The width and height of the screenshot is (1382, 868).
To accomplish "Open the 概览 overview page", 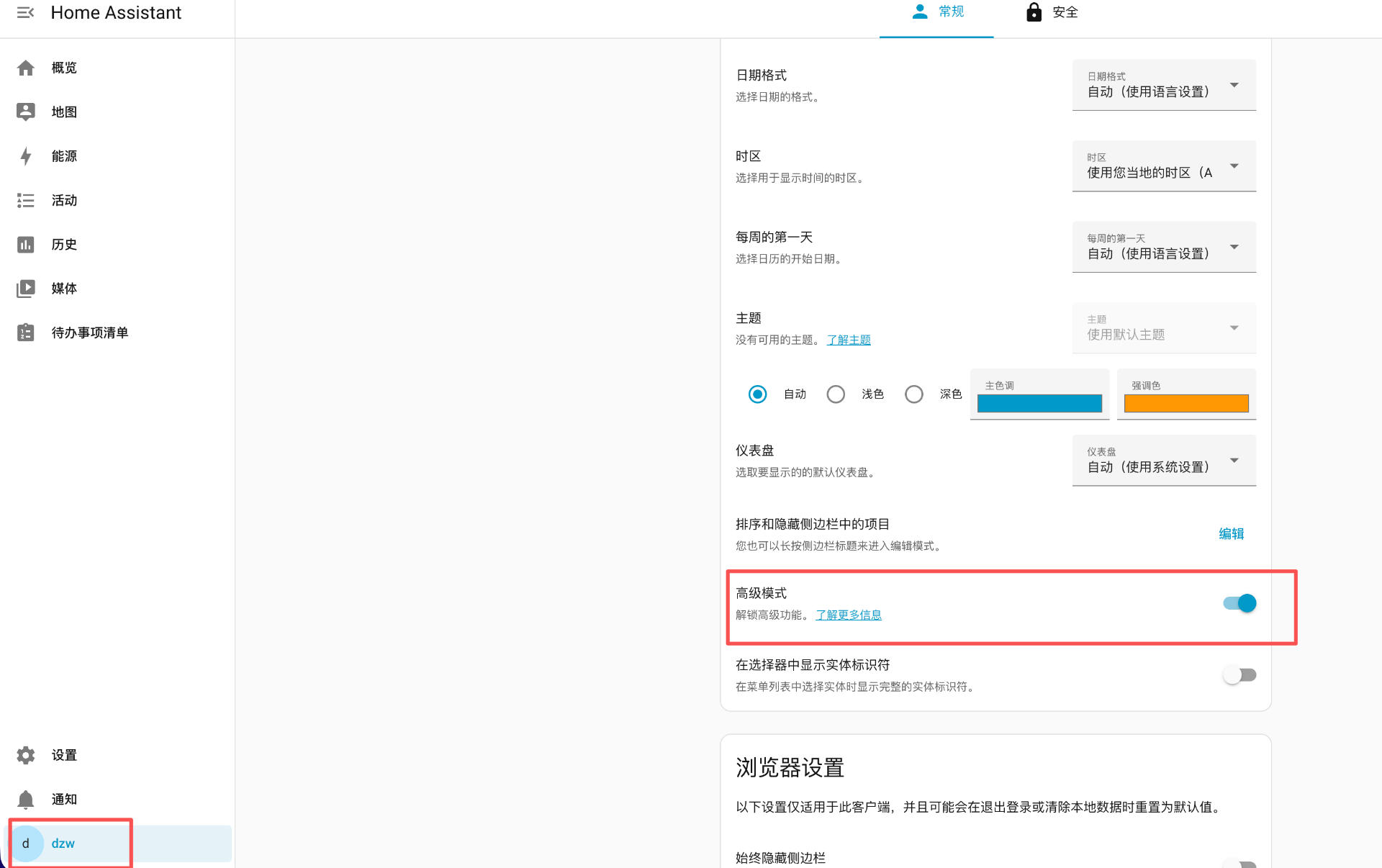I will [63, 68].
